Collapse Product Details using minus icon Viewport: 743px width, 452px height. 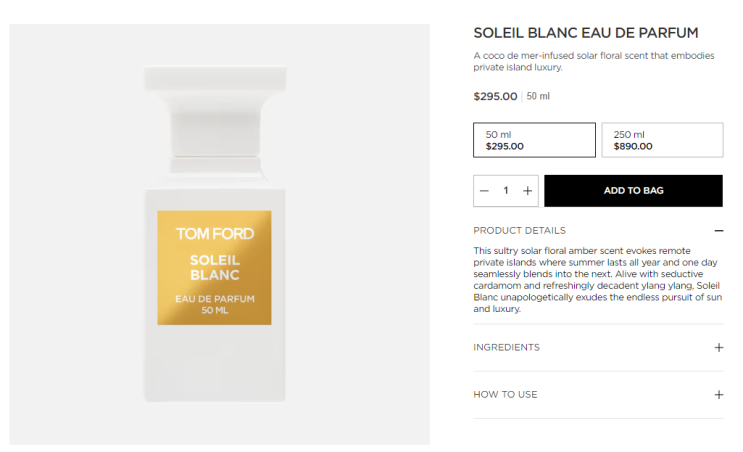(718, 231)
